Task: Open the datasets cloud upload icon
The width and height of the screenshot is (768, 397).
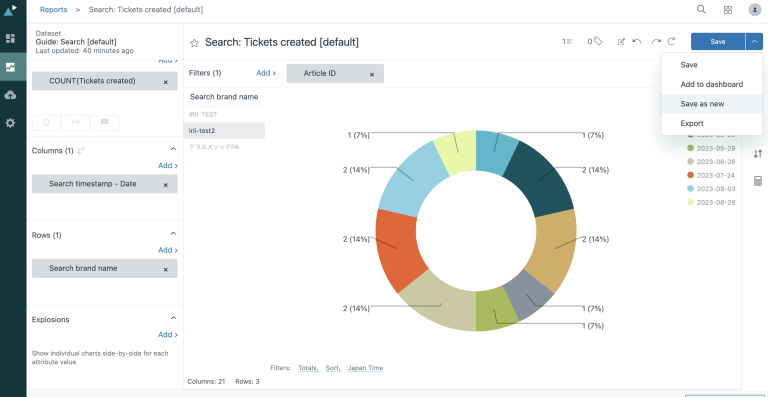Action: pyautogui.click(x=10, y=95)
